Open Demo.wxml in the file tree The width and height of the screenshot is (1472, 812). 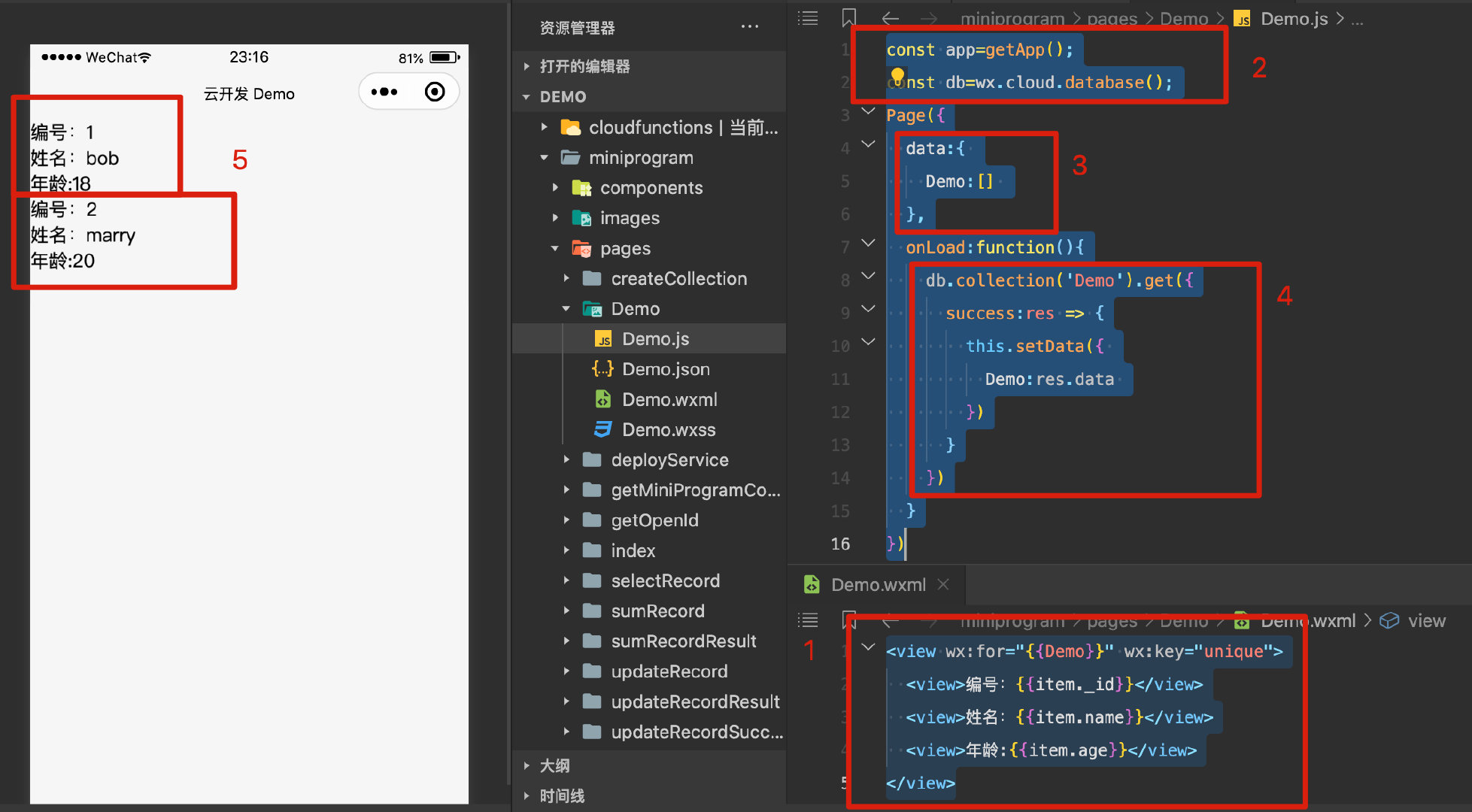coord(650,399)
